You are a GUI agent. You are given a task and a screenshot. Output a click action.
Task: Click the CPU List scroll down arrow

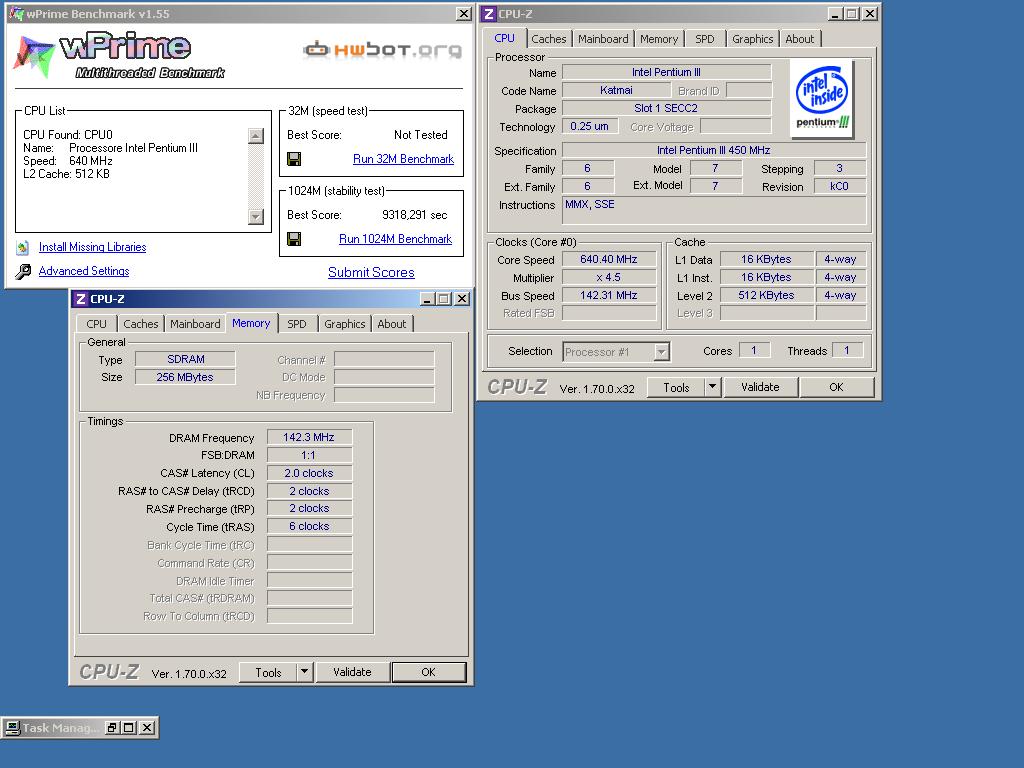pyautogui.click(x=256, y=217)
